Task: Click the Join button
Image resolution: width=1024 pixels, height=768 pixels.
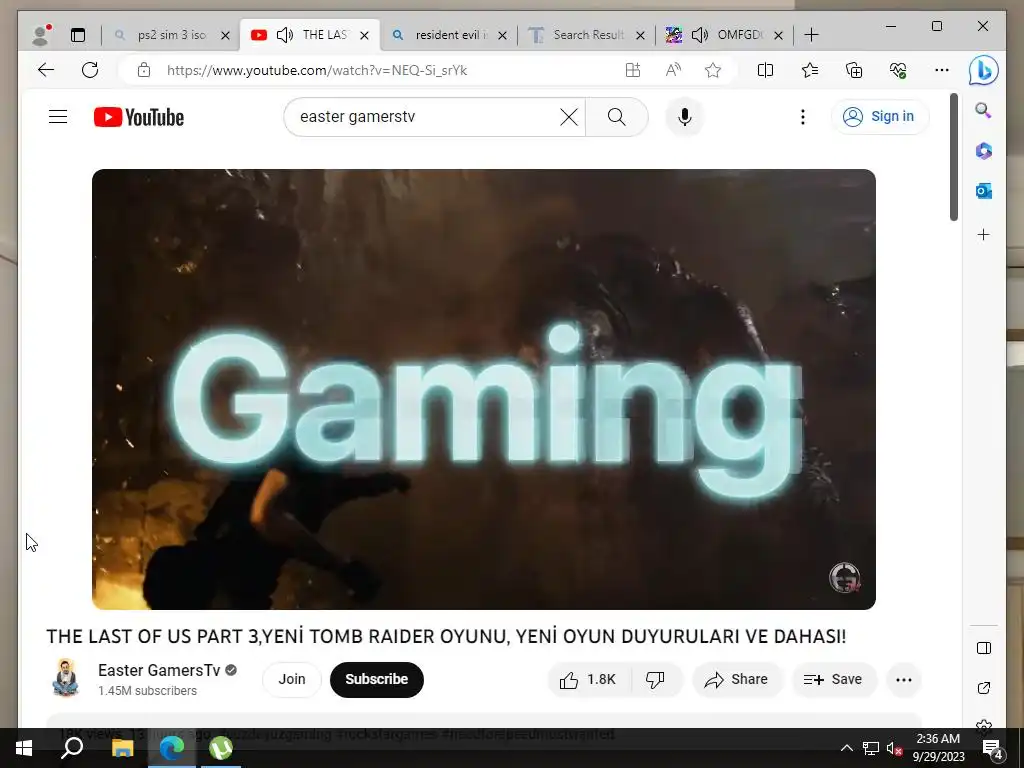Action: click(292, 679)
